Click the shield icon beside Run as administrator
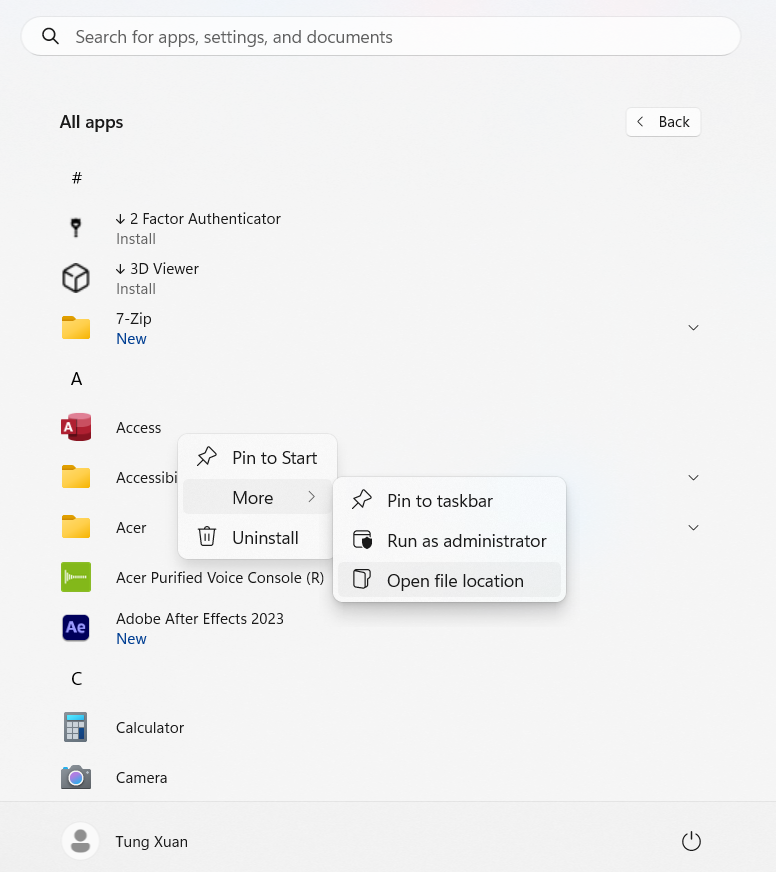 (363, 539)
